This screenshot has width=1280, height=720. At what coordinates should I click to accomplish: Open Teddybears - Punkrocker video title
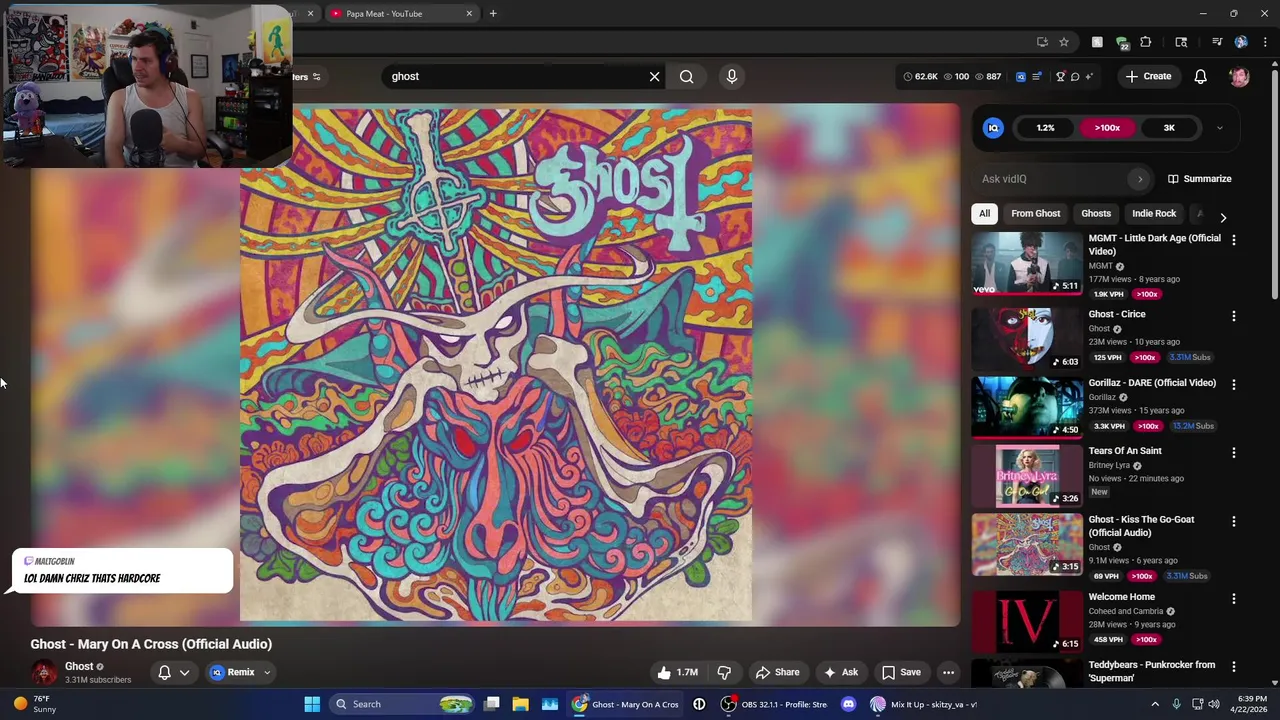point(1152,671)
